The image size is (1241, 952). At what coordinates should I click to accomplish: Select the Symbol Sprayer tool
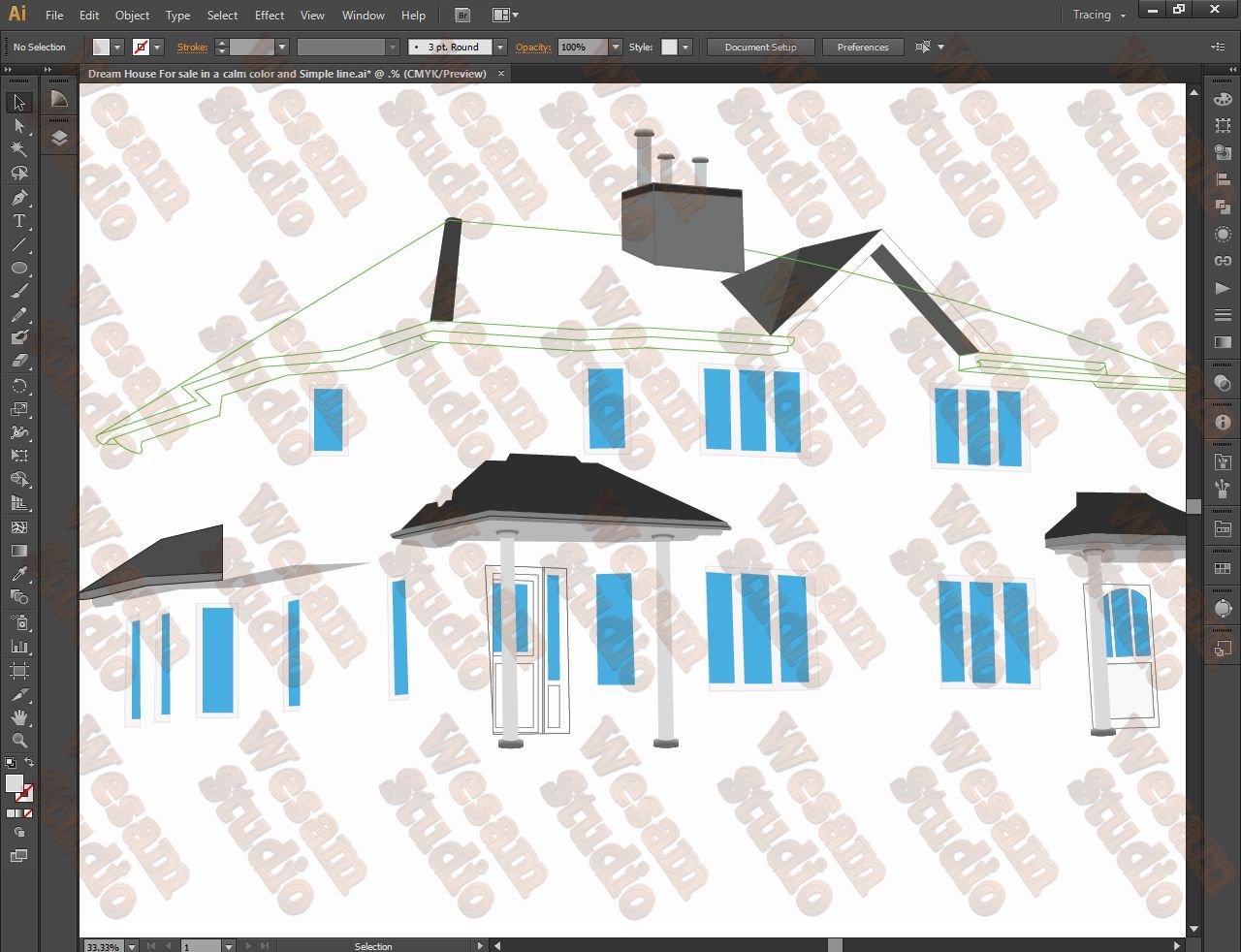coord(19,622)
